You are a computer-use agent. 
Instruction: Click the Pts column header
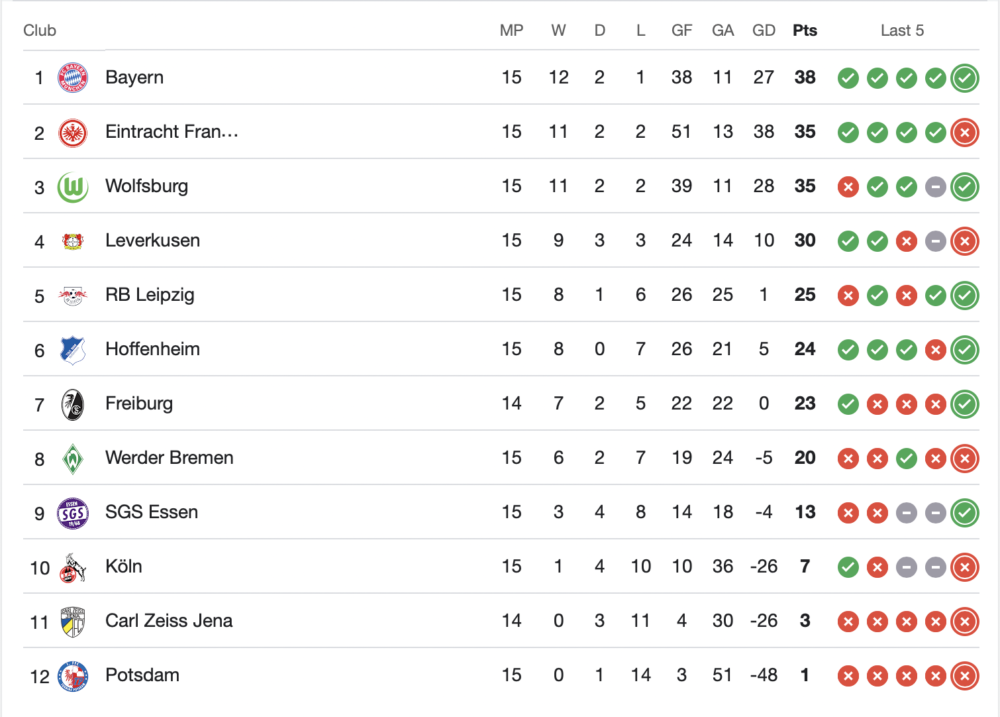(x=804, y=30)
